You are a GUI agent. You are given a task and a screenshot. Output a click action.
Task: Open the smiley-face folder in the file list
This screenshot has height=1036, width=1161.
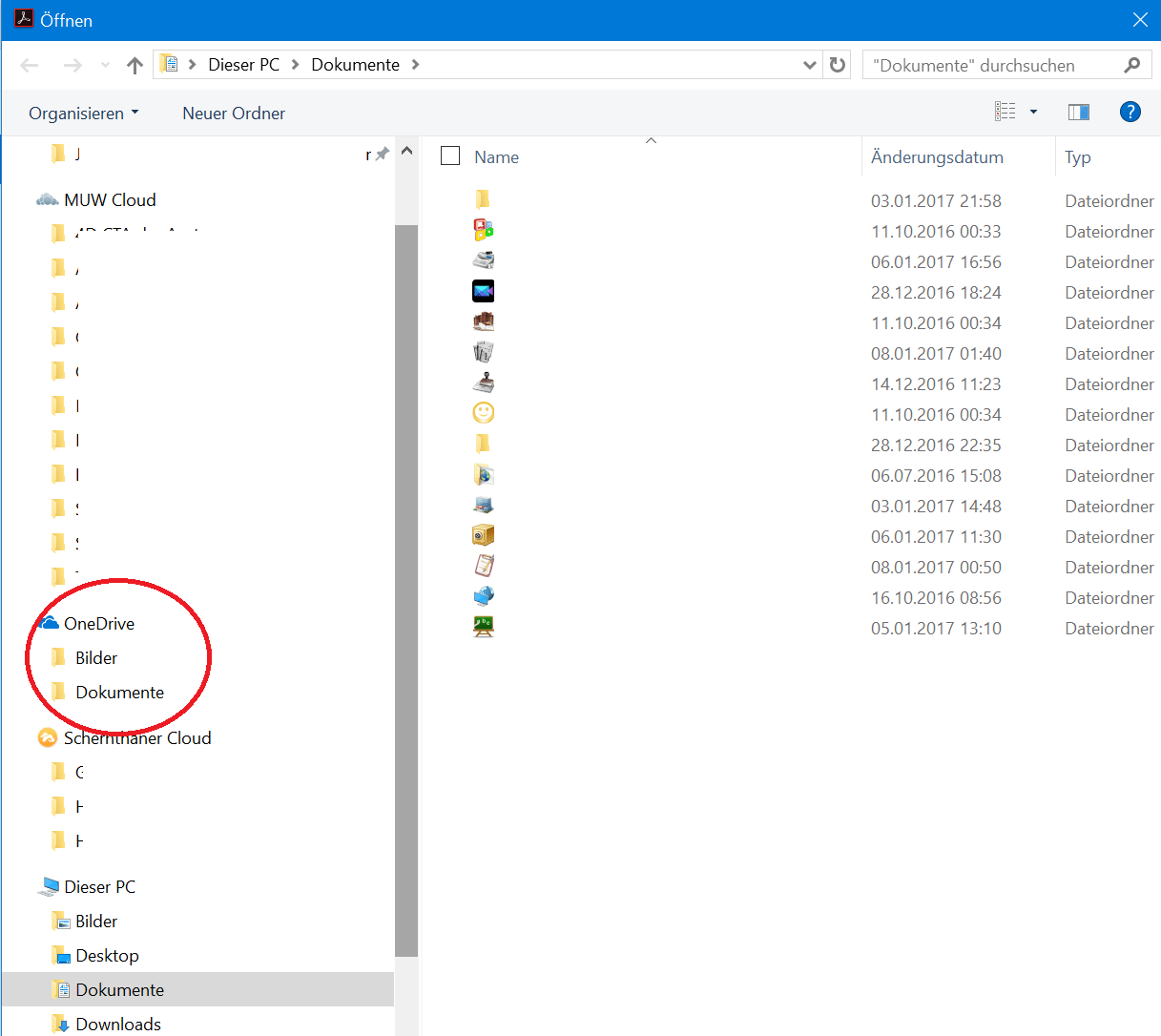tap(483, 412)
